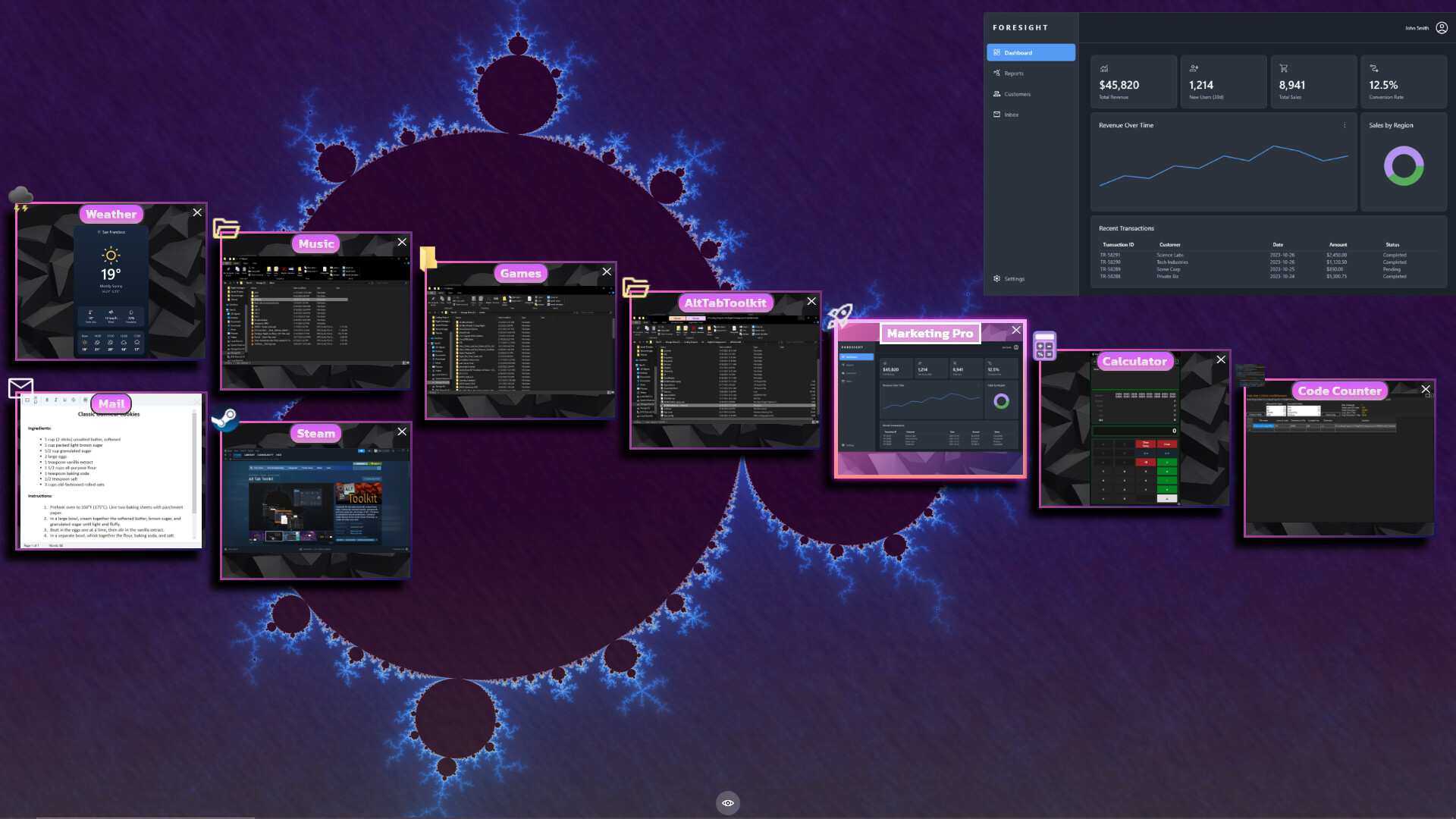1456x819 pixels.
Task: Click the code icon near the Code Counter window
Action: [1250, 374]
